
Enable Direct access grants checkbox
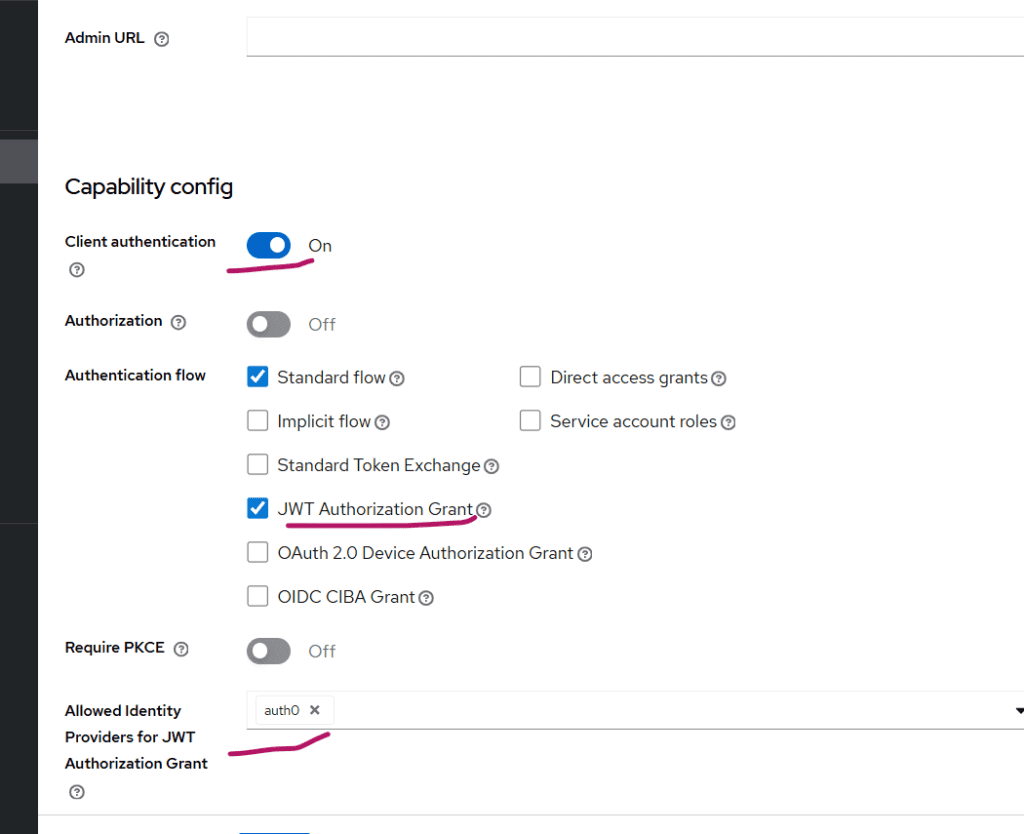coord(530,377)
